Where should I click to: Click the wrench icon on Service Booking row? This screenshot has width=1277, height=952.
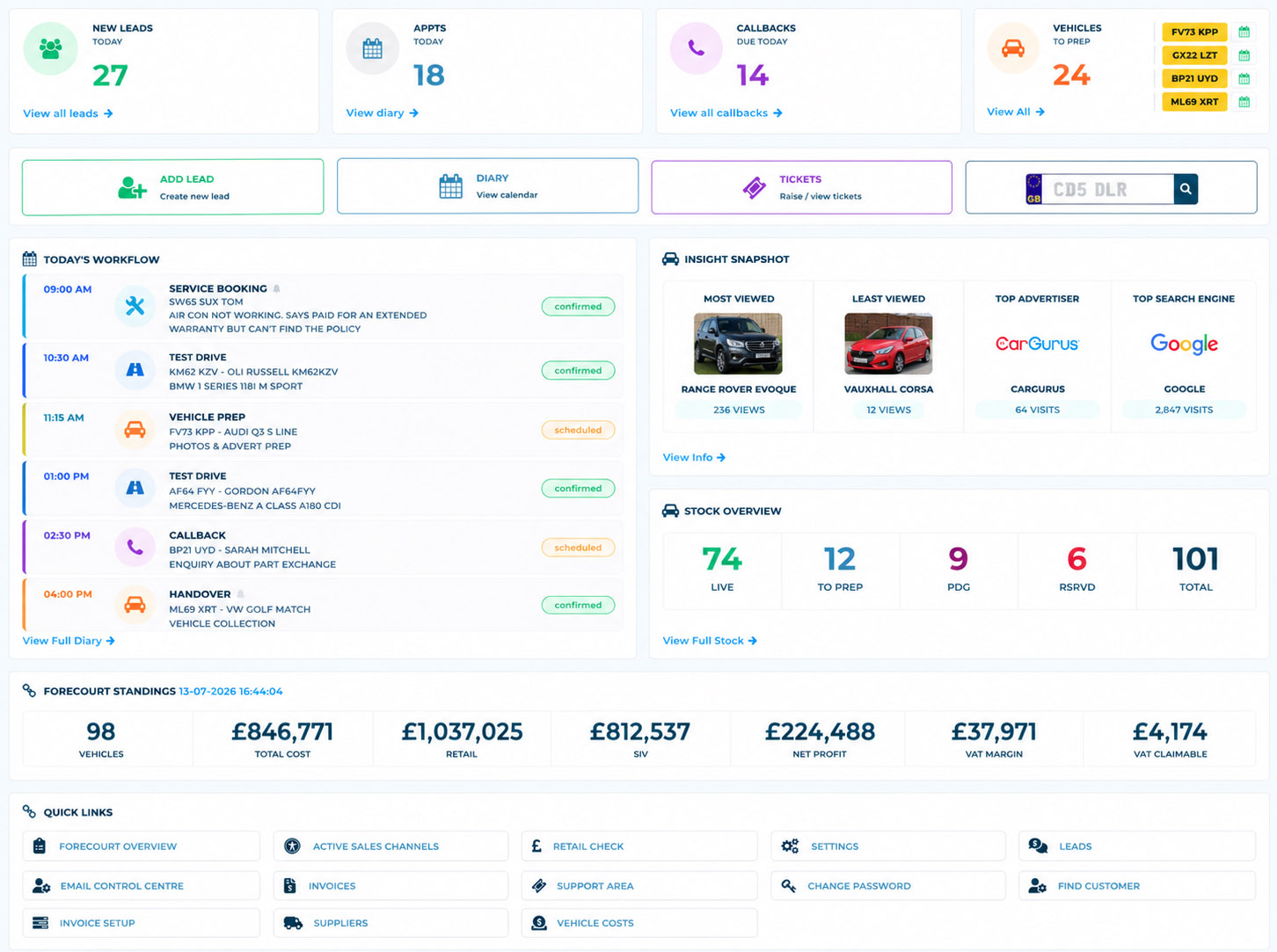click(x=135, y=306)
